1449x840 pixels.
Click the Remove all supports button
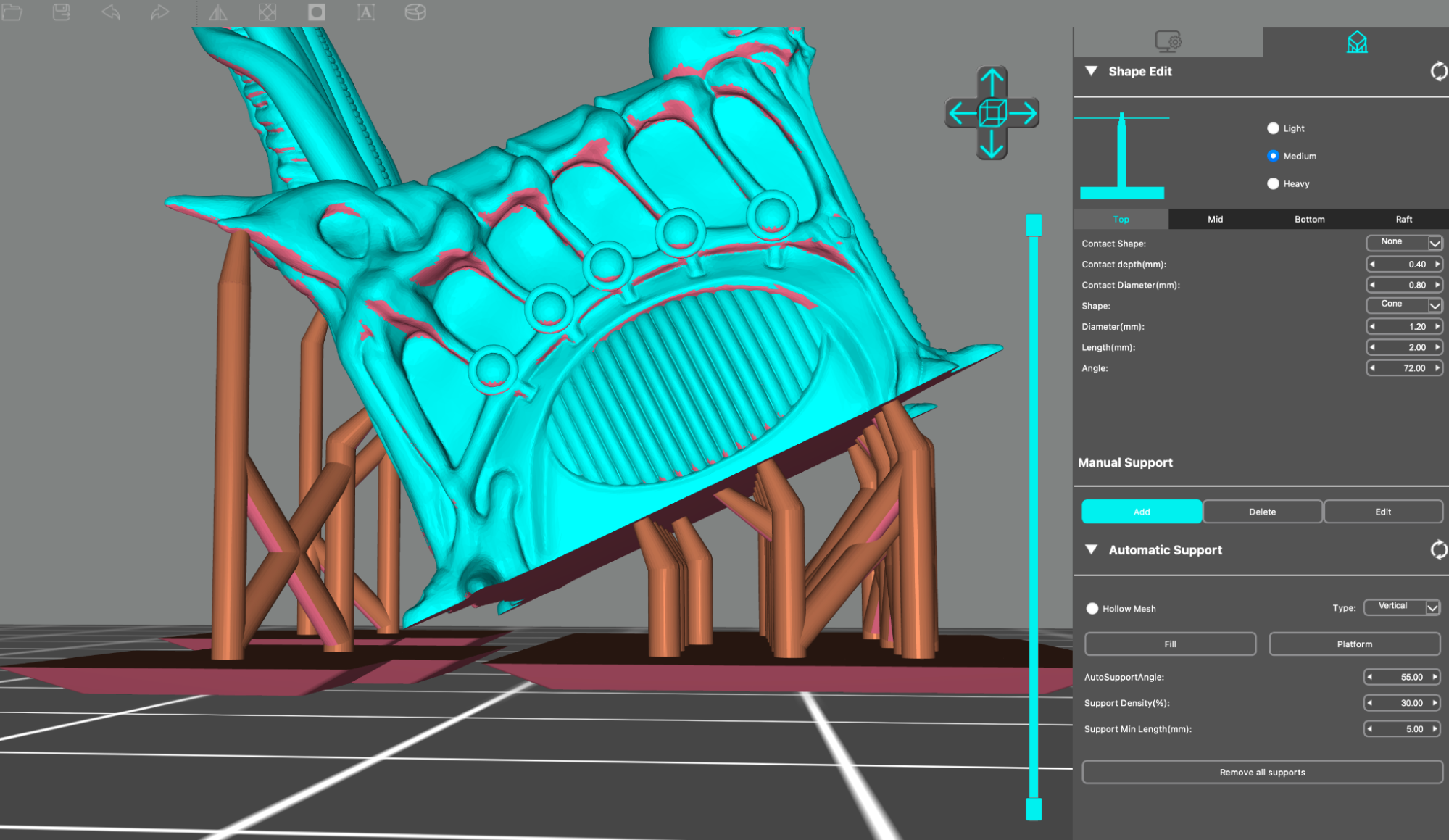pyautogui.click(x=1262, y=772)
